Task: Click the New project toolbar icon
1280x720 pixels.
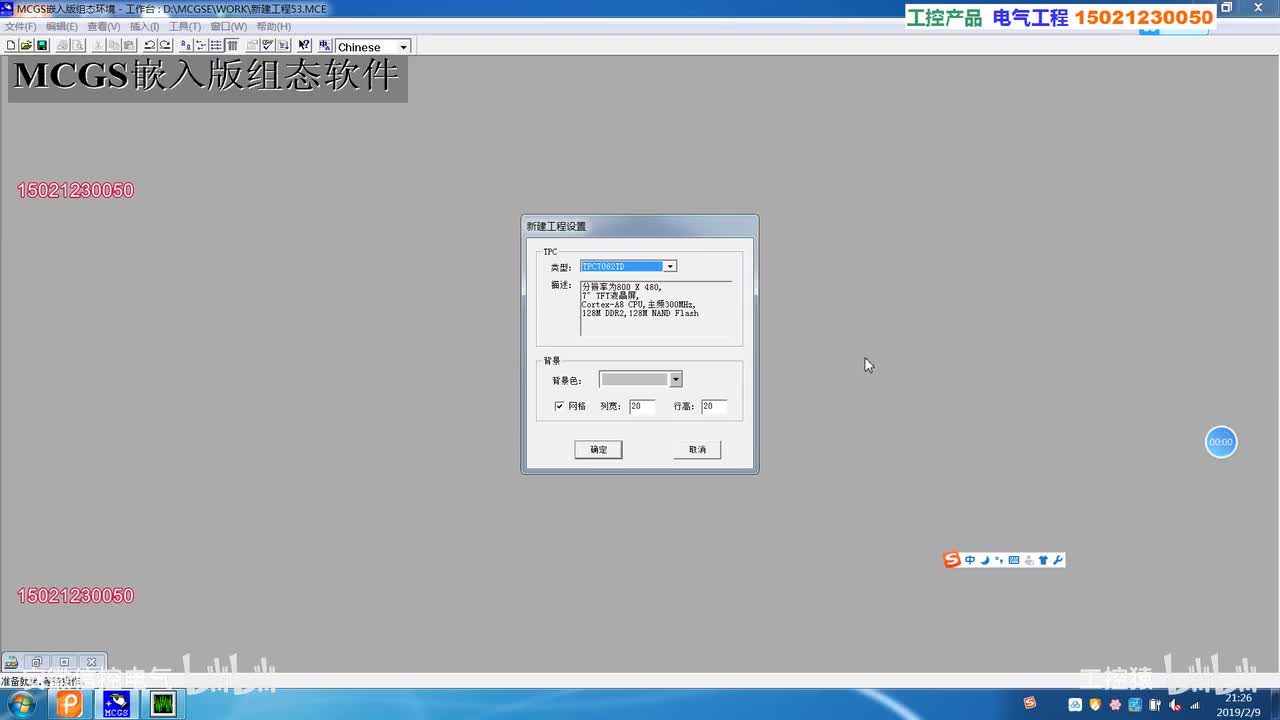Action: 11,46
